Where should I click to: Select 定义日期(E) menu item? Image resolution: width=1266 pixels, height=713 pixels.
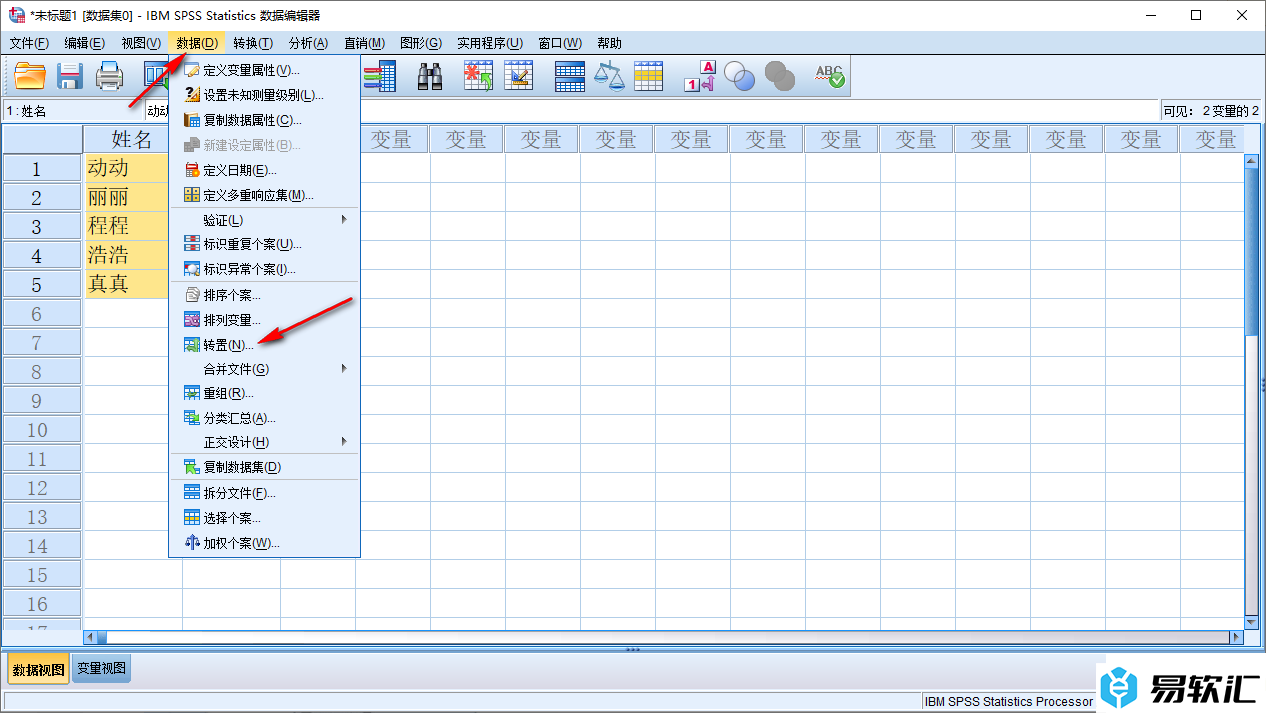pyautogui.click(x=264, y=170)
